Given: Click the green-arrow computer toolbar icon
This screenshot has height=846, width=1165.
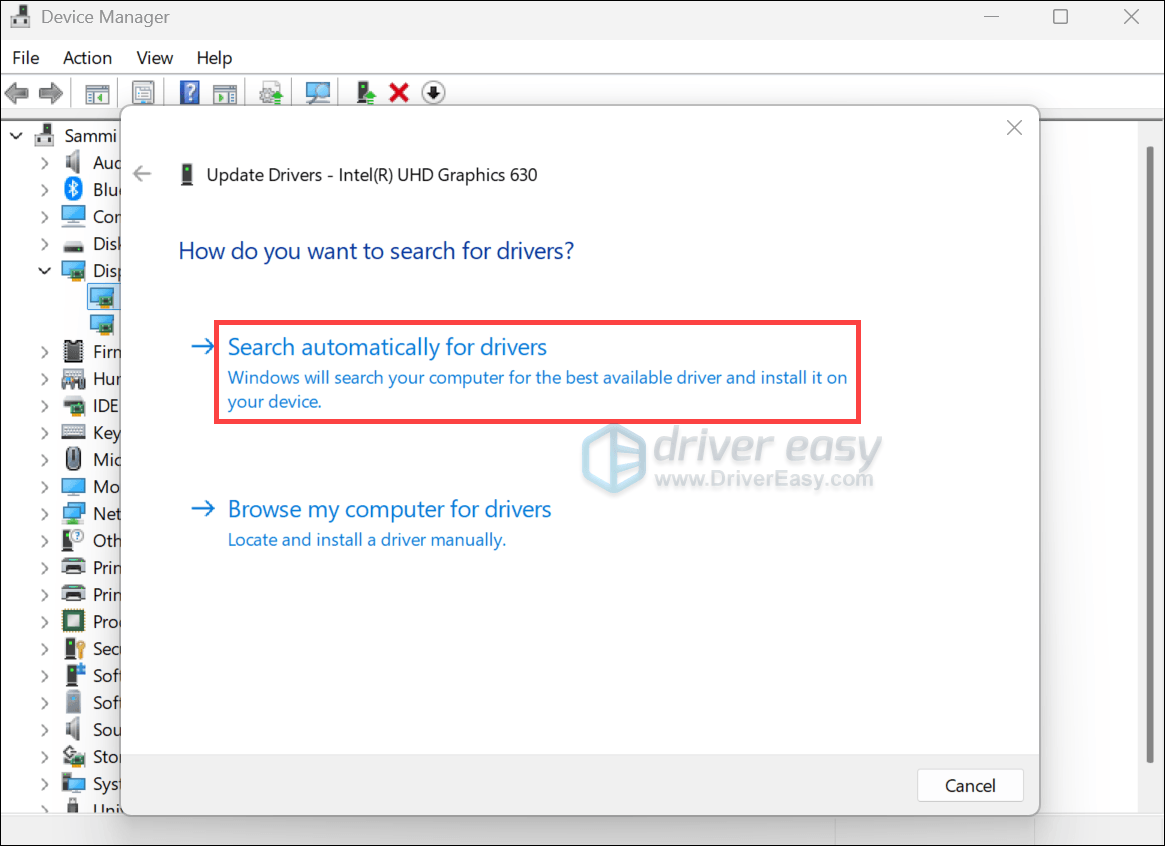Looking at the screenshot, I should pyautogui.click(x=366, y=93).
